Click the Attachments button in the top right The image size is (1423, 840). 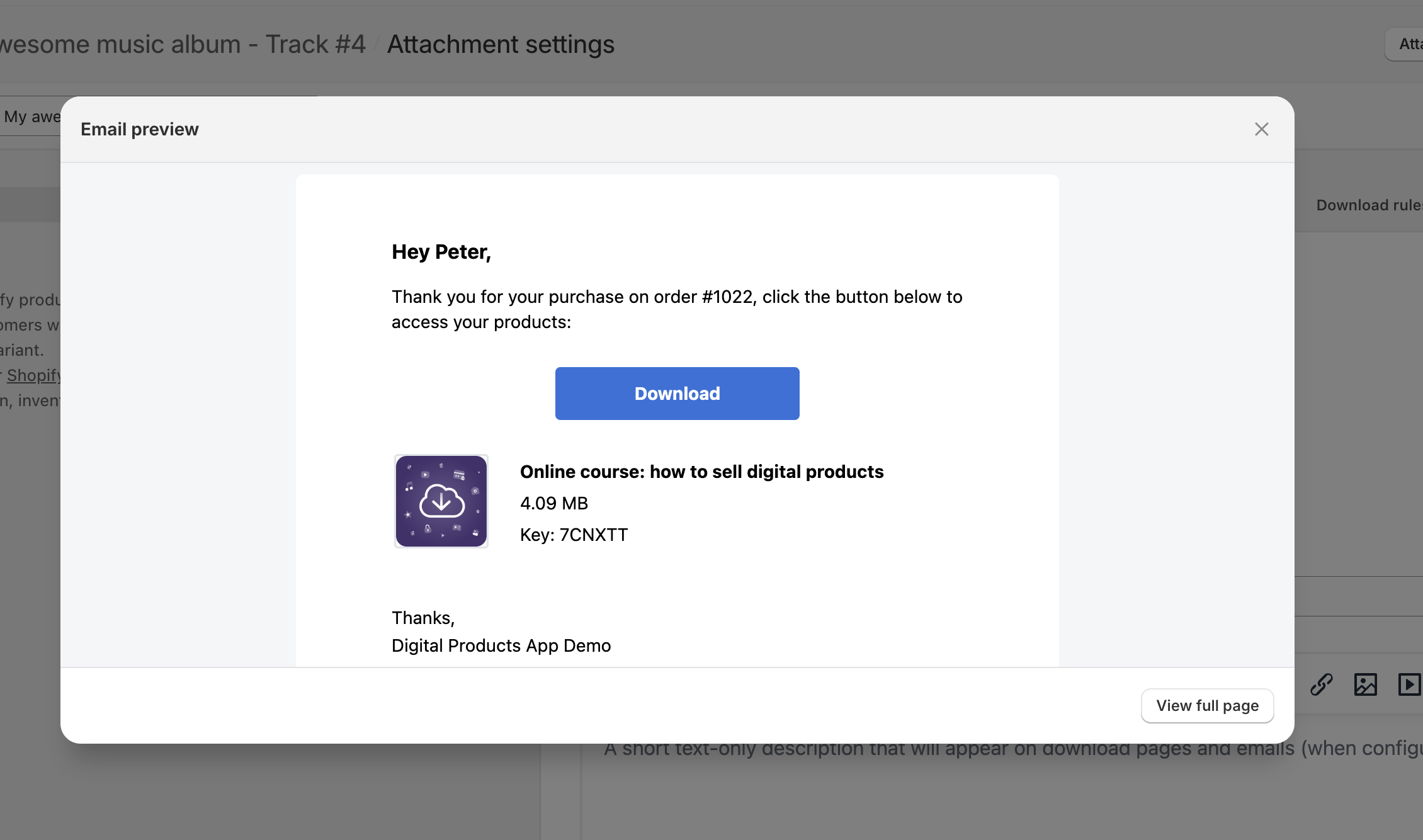click(1408, 43)
